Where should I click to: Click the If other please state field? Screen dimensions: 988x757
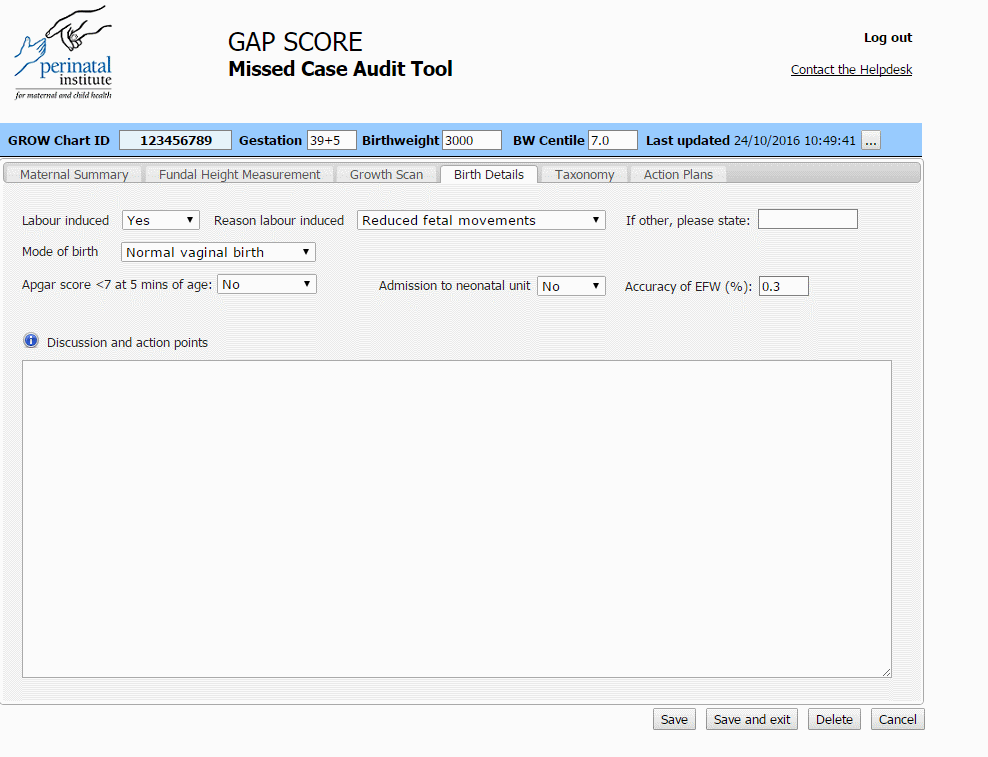click(807, 219)
